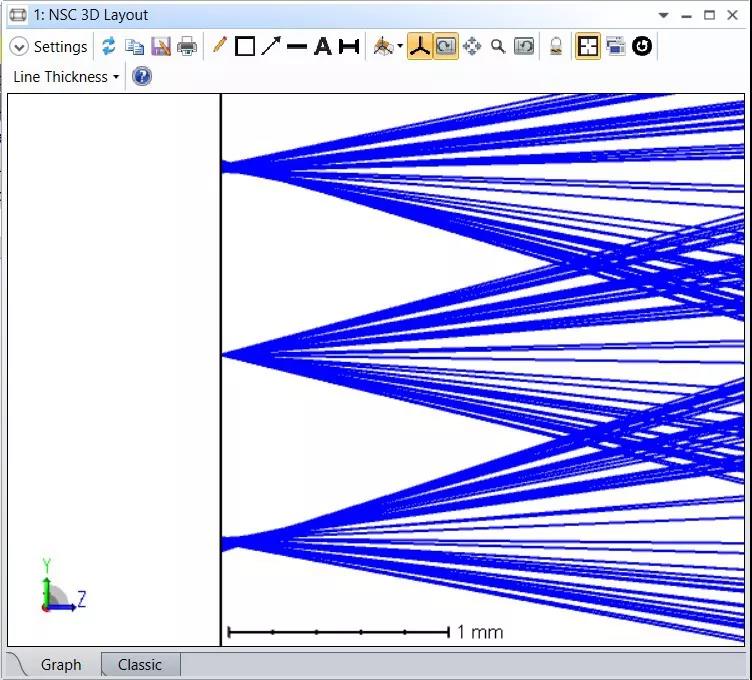Open the camera view dropdown arrow
Viewport: 752px width, 680px height.
400,47
